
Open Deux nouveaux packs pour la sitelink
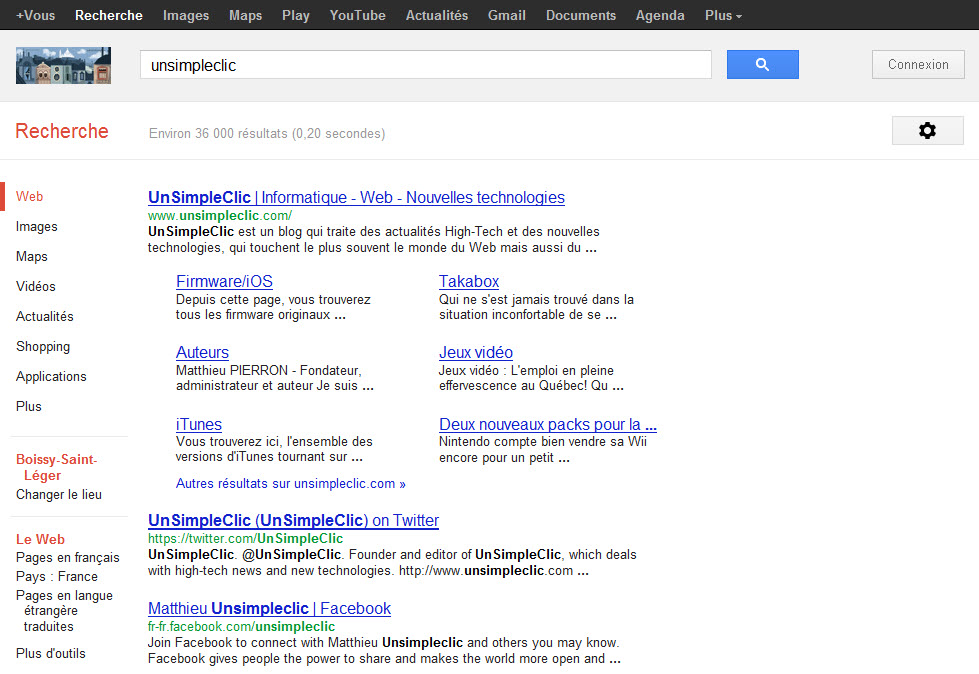point(548,424)
